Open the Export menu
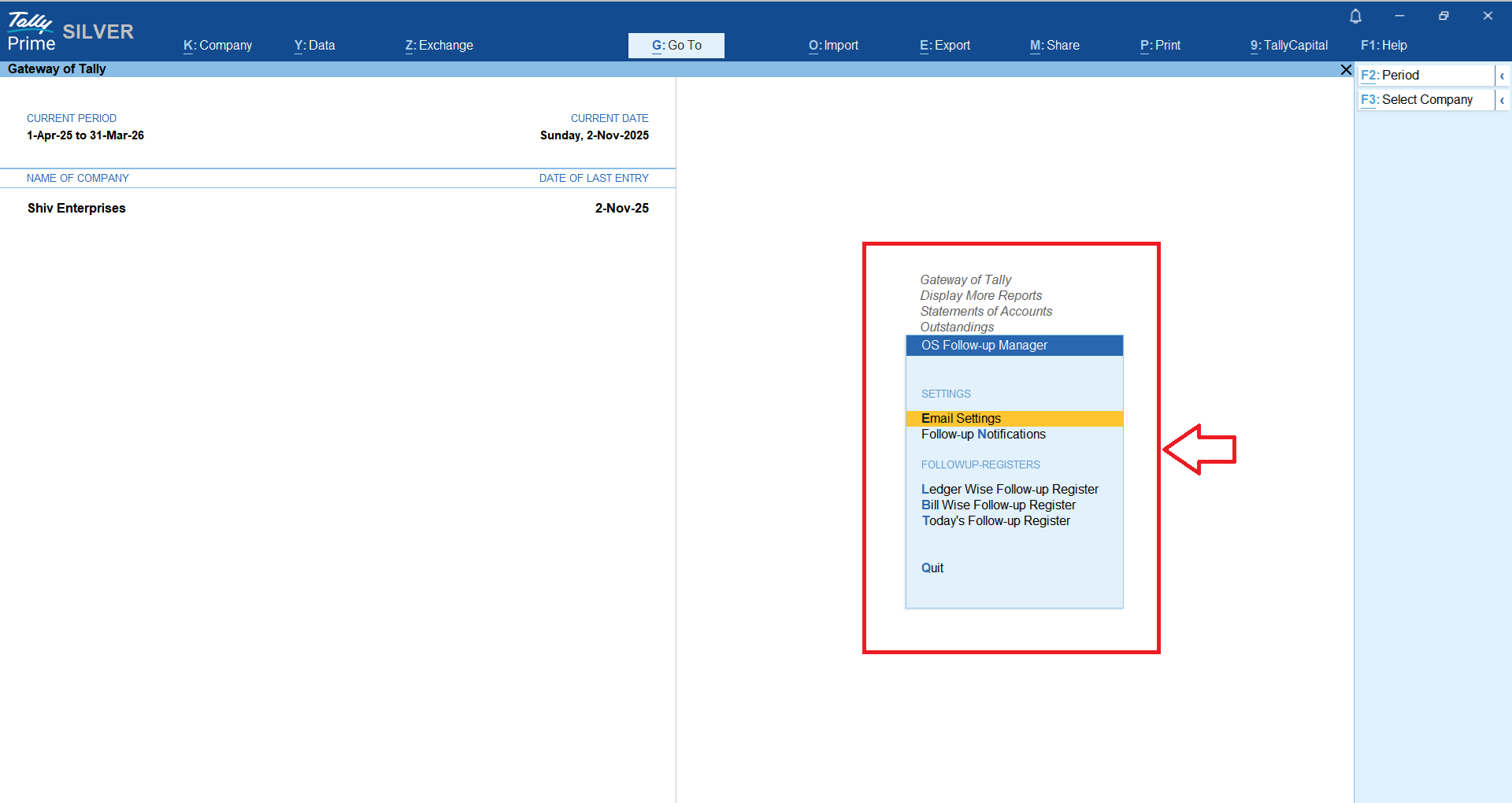 tap(944, 46)
